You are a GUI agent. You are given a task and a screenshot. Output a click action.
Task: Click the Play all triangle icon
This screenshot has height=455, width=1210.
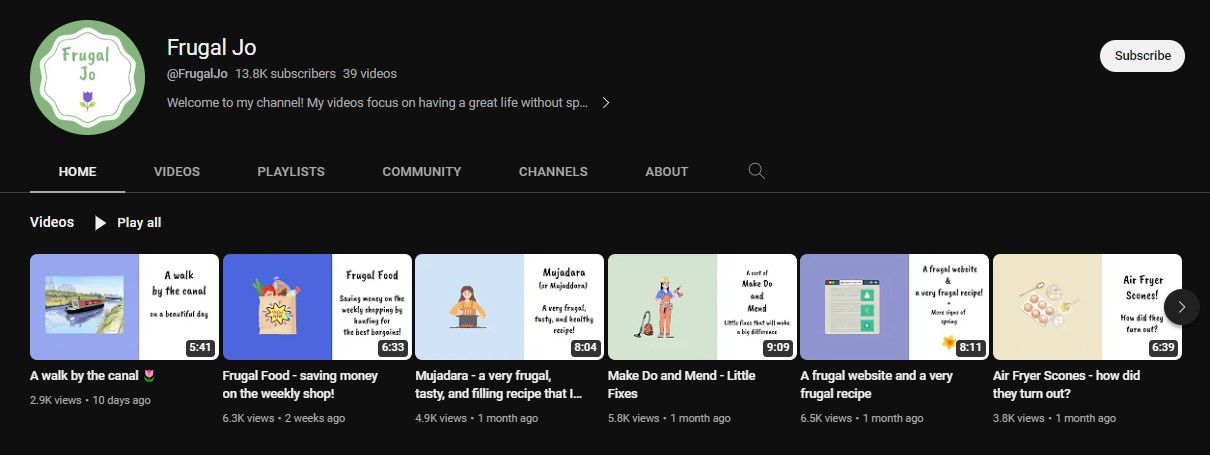100,223
